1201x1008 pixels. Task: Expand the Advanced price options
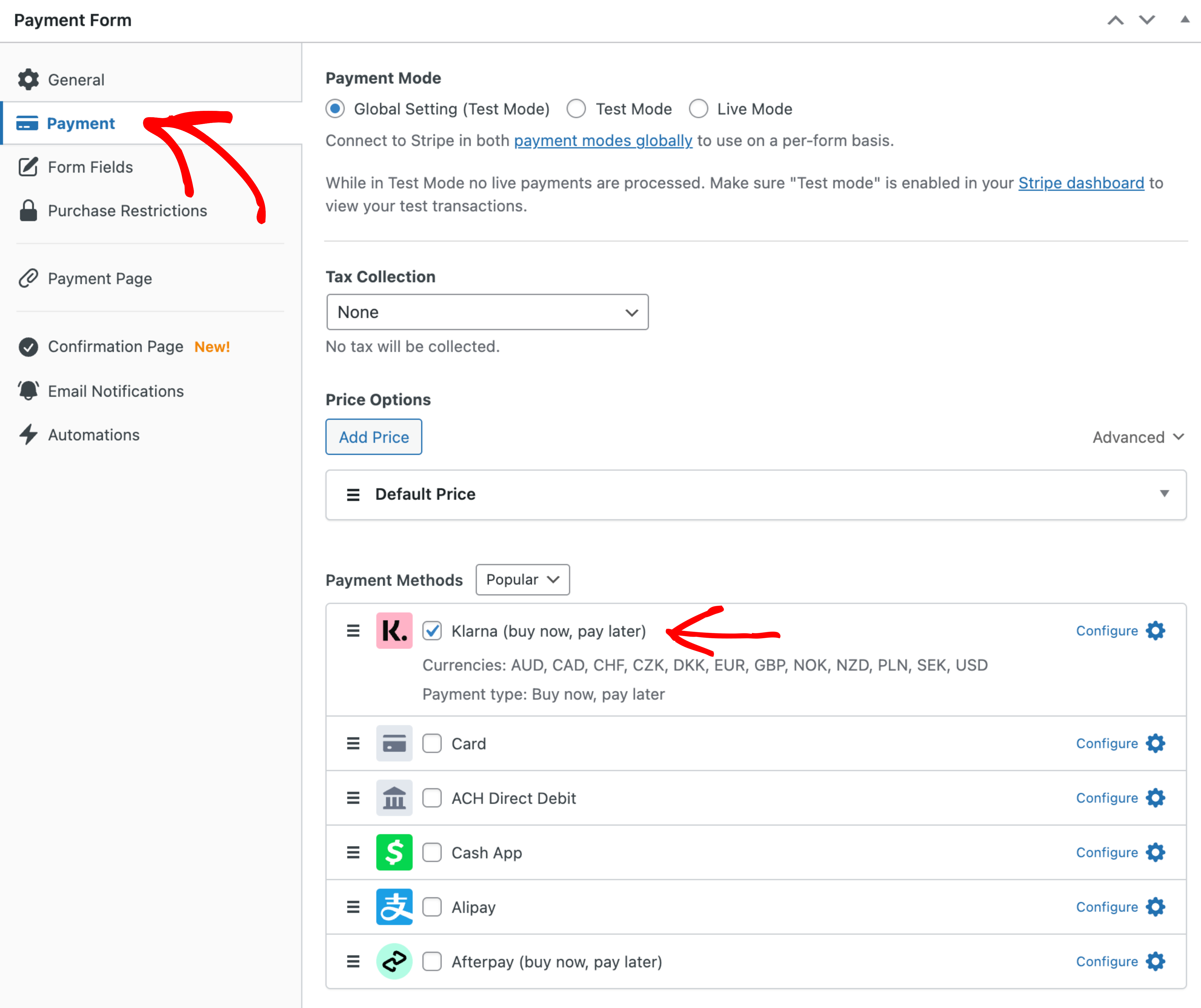pyautogui.click(x=1137, y=437)
